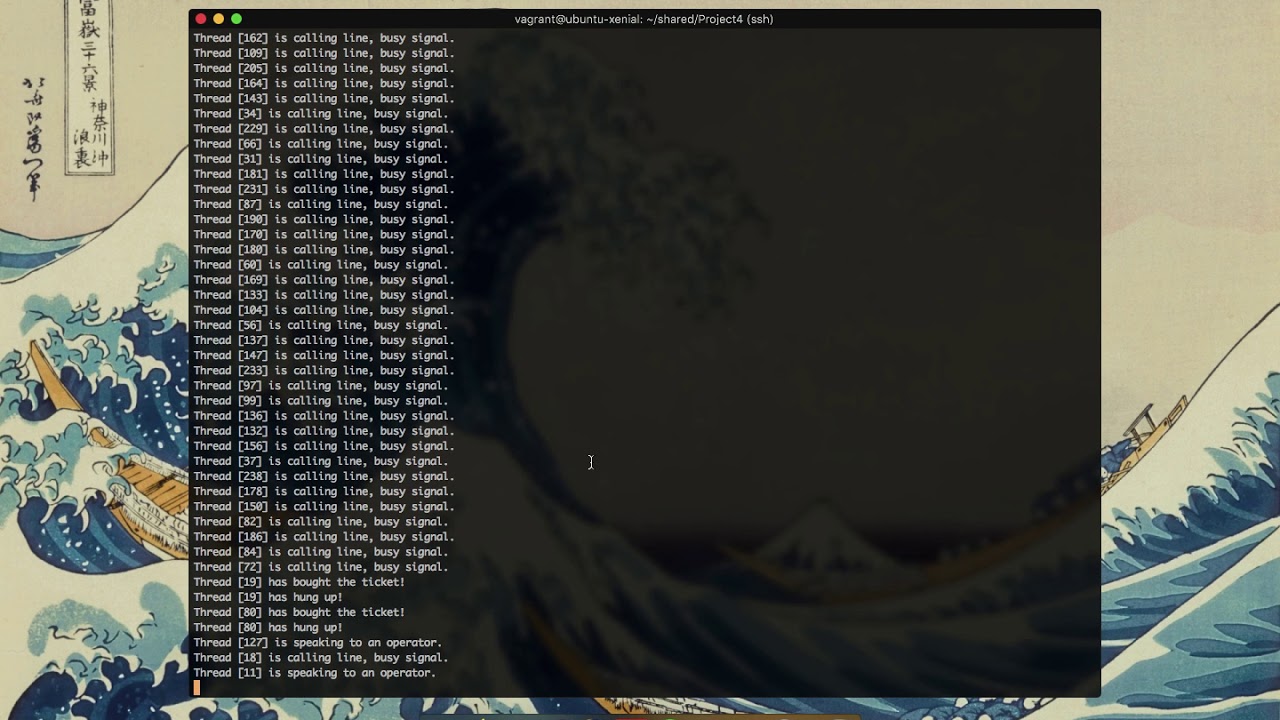Click line 'Thread [205] is calling line'
The height and width of the screenshot is (720, 1280).
tap(324, 68)
